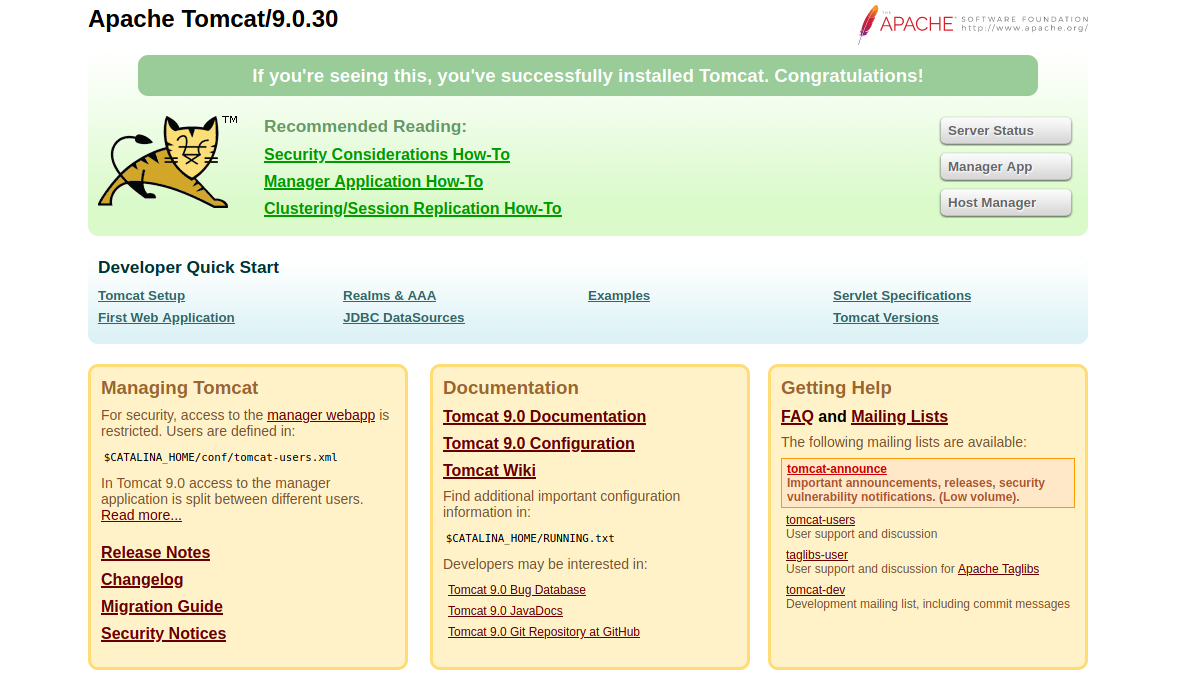The height and width of the screenshot is (685, 1190).
Task: Open taglibs-user mailing list
Action: 817,555
